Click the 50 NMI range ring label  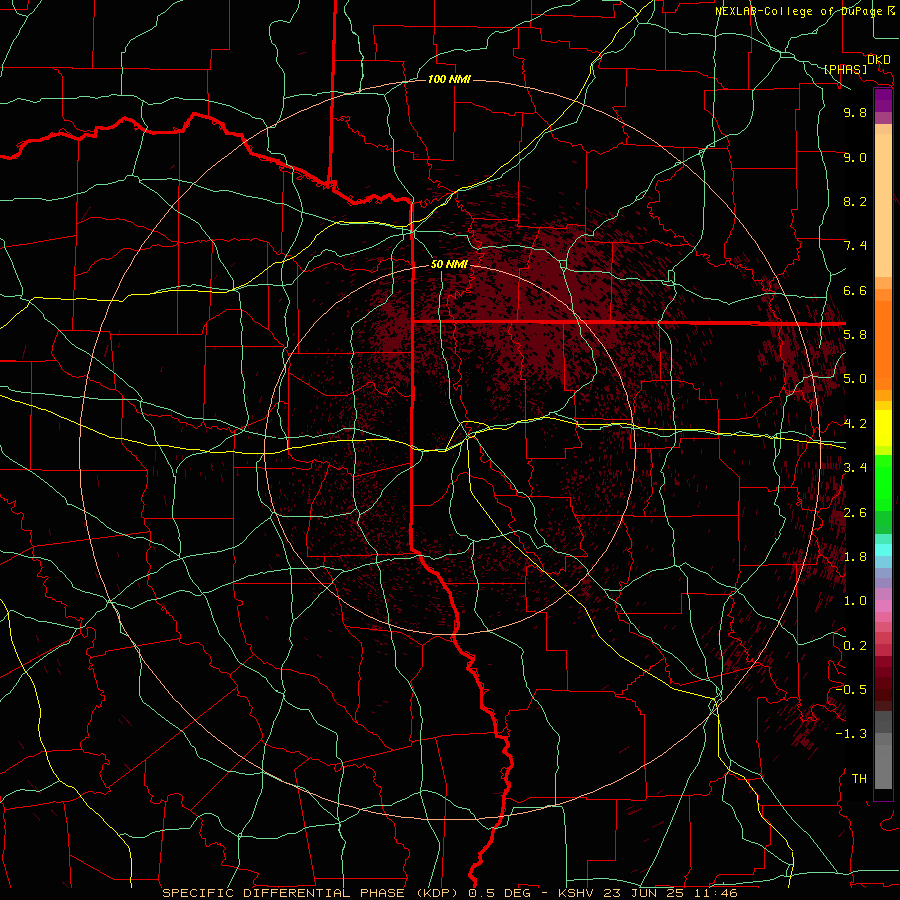click(x=449, y=265)
